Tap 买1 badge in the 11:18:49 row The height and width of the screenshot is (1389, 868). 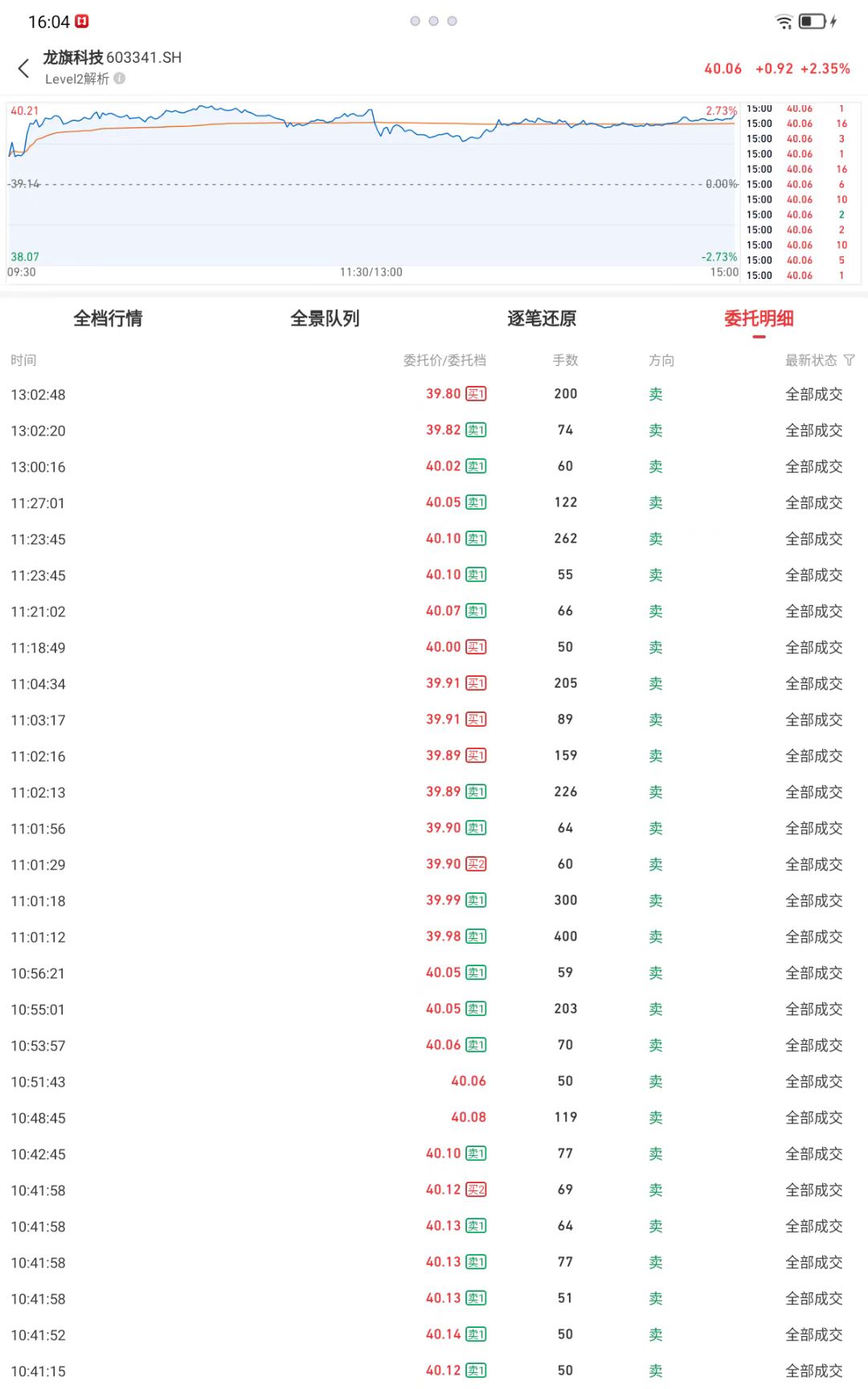(476, 647)
